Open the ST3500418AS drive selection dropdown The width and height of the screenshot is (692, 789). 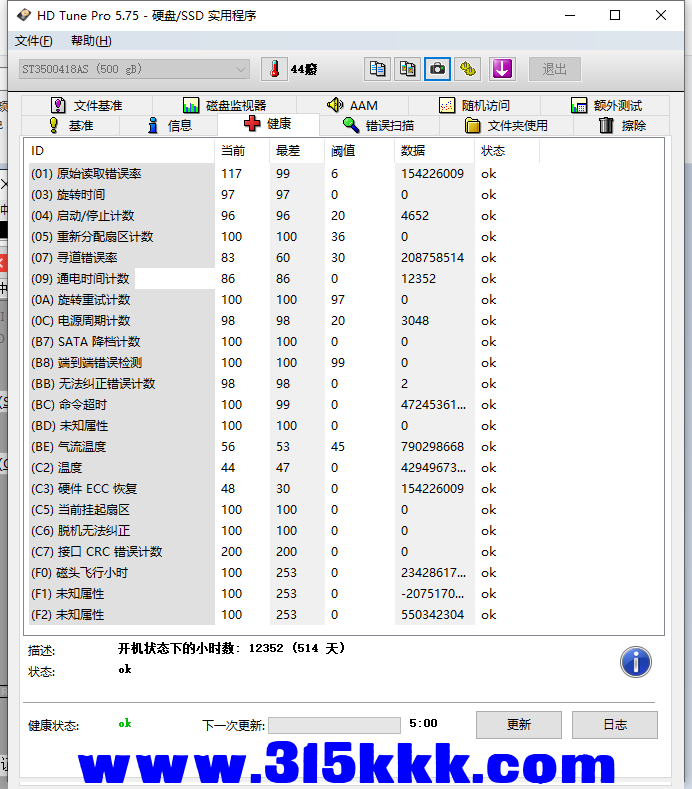click(134, 69)
